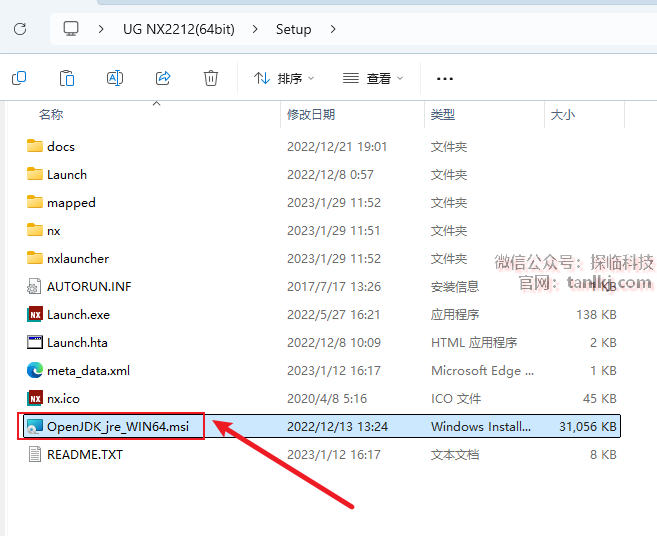657x536 pixels.
Task: Click the Copy toolbar icon
Action: click(x=19, y=78)
